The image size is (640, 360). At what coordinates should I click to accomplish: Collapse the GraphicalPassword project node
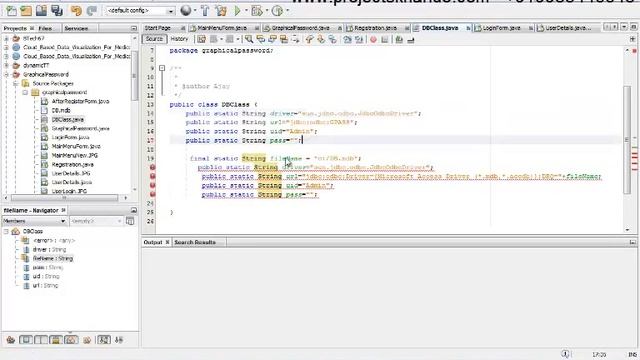click(6, 75)
